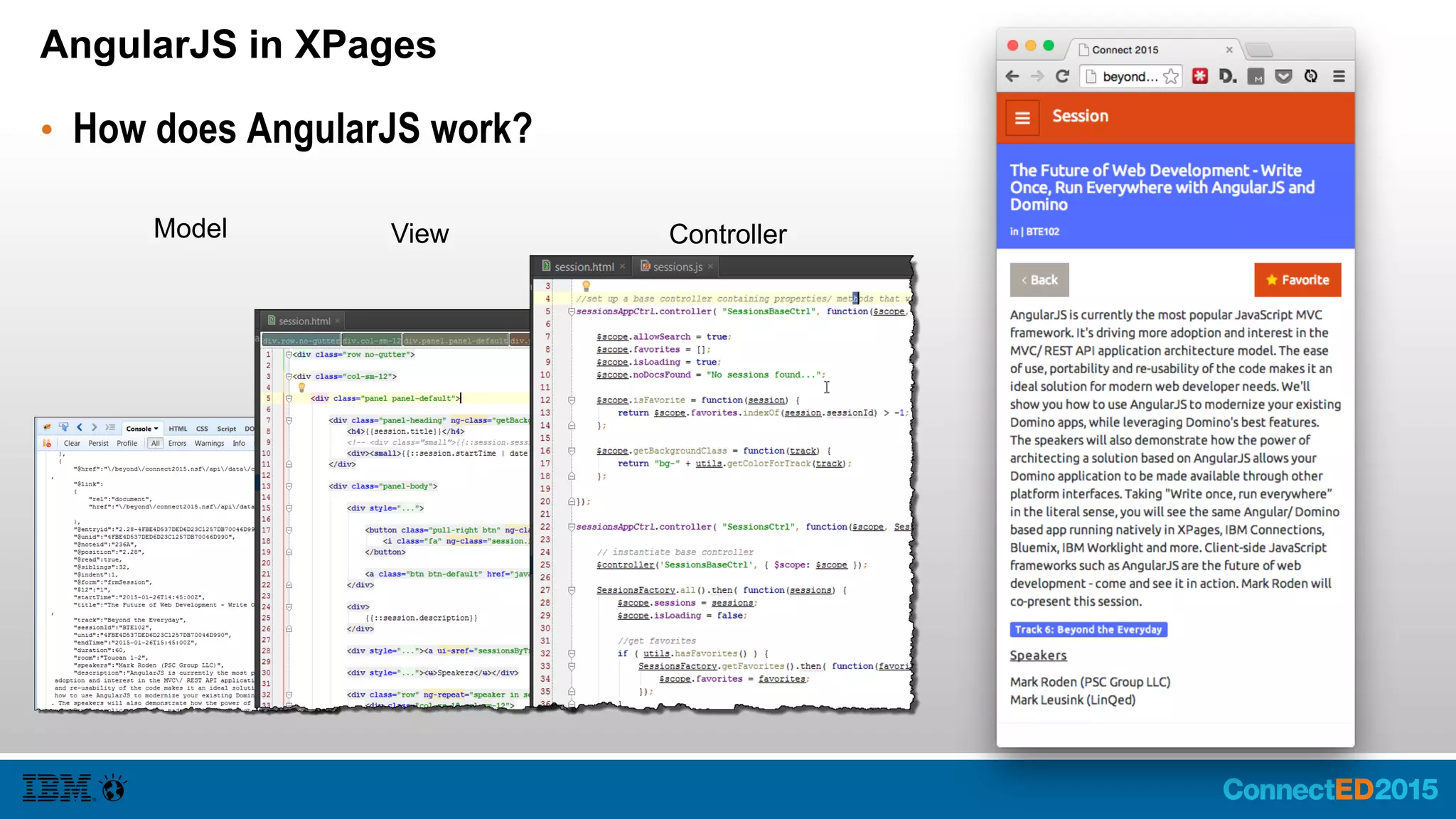Click speaker Mark Leusink (LinQed)
Viewport: 1456px width, 819px height.
pyautogui.click(x=1073, y=700)
